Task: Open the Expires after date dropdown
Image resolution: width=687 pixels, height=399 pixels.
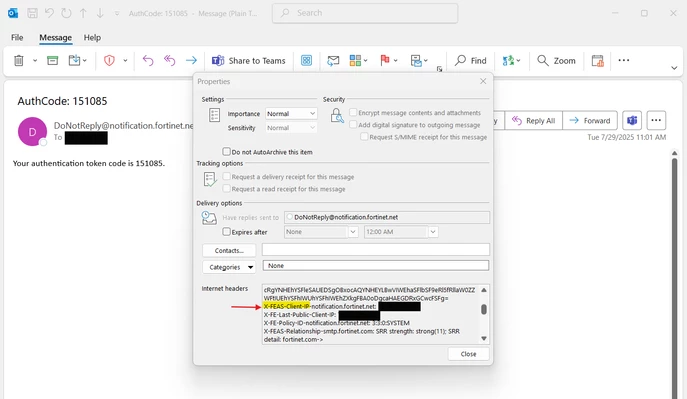Action: [x=353, y=232]
